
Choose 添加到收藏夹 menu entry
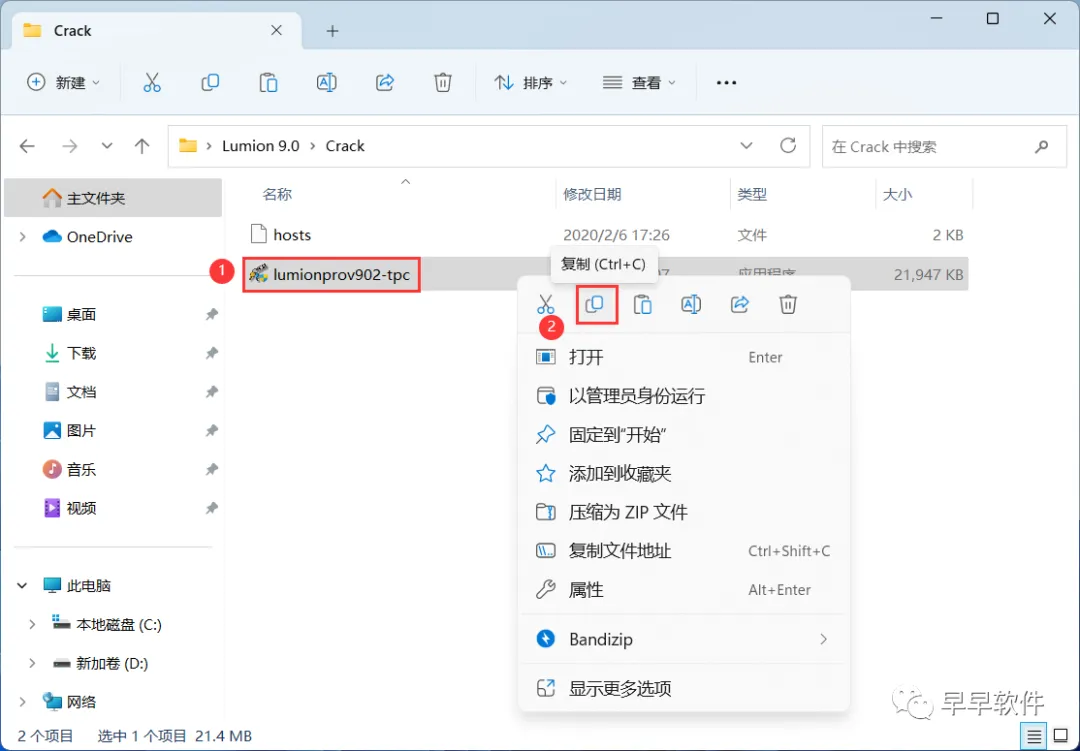point(683,473)
